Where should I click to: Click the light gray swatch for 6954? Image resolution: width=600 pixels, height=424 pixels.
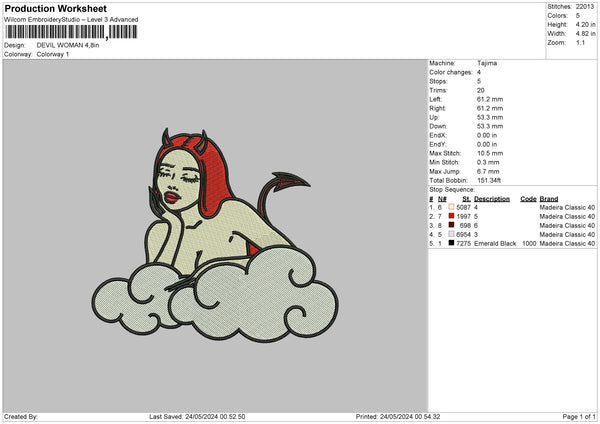coord(451,234)
